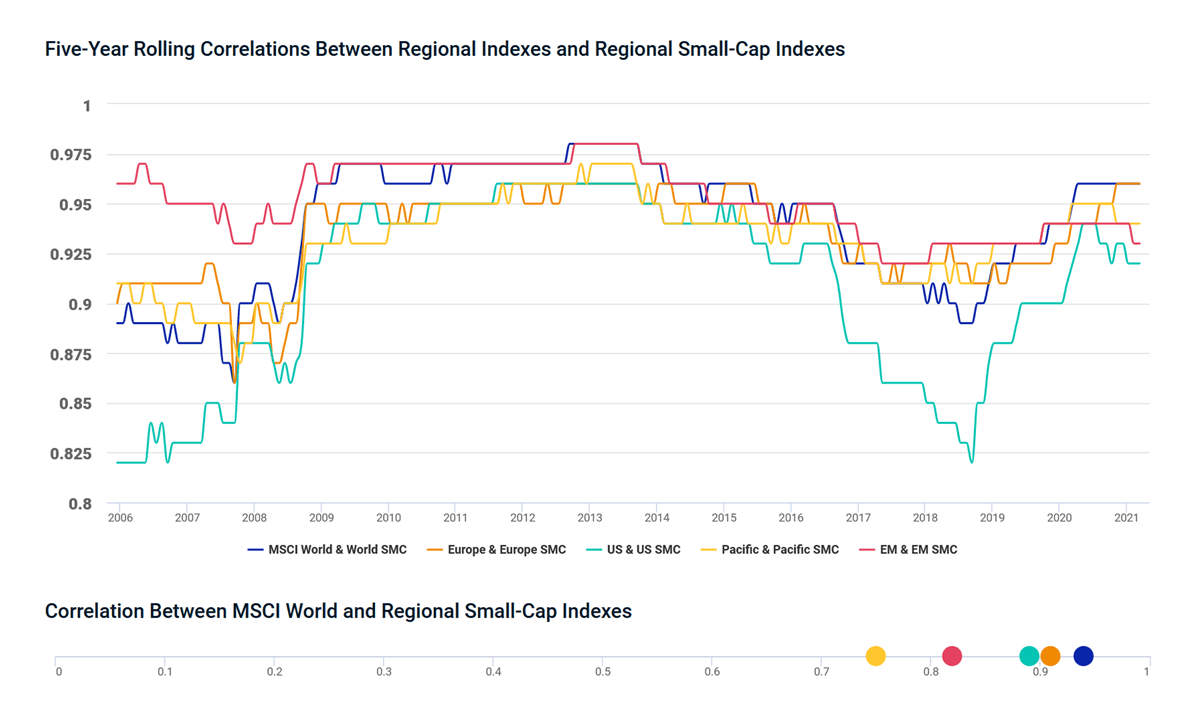This screenshot has width=1200, height=713.
Task: Click the 0.825 label on the y-axis
Action: coord(72,453)
